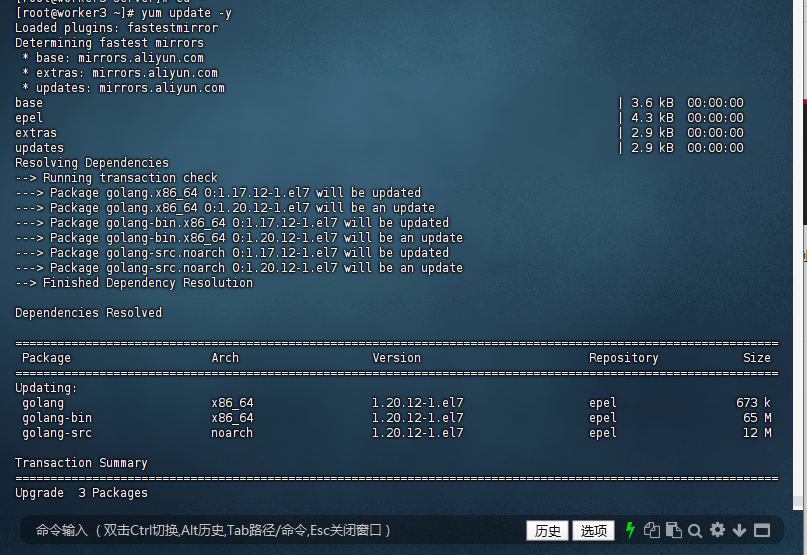This screenshot has height=555, width=807.
Task: Click 'Resolving Dependencies' line
Action: 92,163
